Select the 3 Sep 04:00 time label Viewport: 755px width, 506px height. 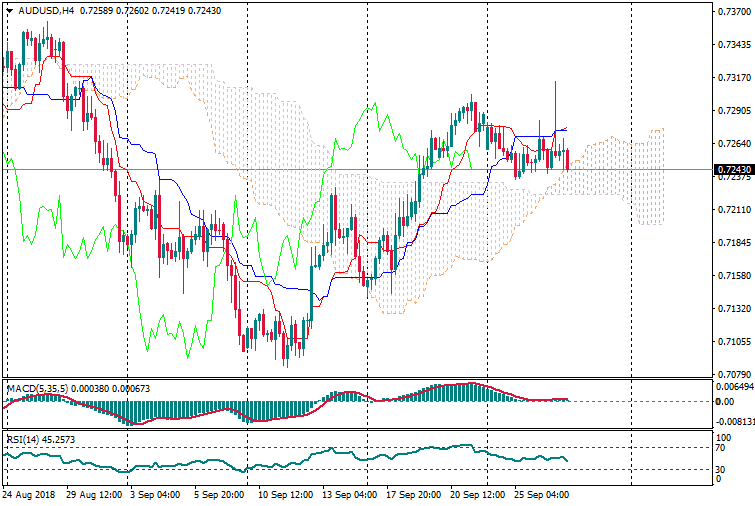(x=154, y=495)
